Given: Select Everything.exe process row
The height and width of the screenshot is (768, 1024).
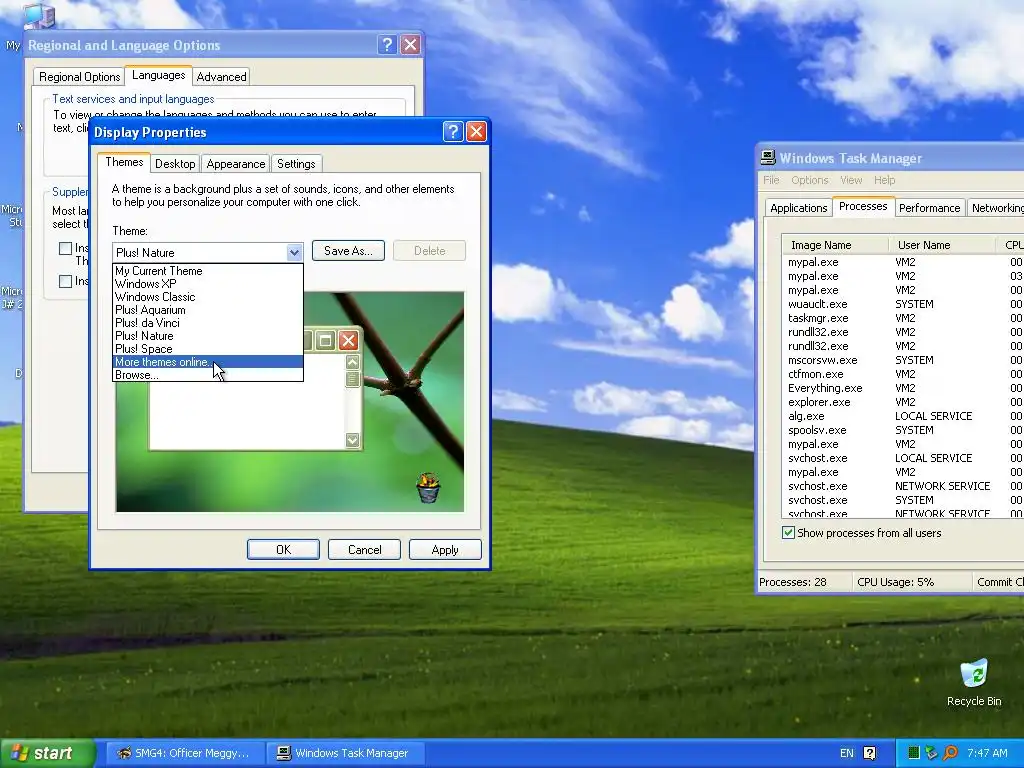Looking at the screenshot, I should coord(903,388).
